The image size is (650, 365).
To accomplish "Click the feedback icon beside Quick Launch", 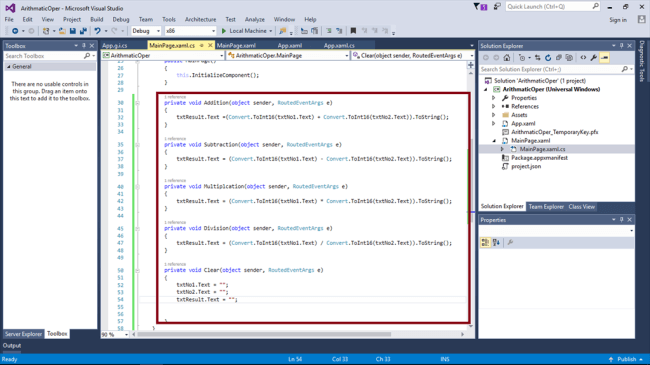I will click(497, 7).
